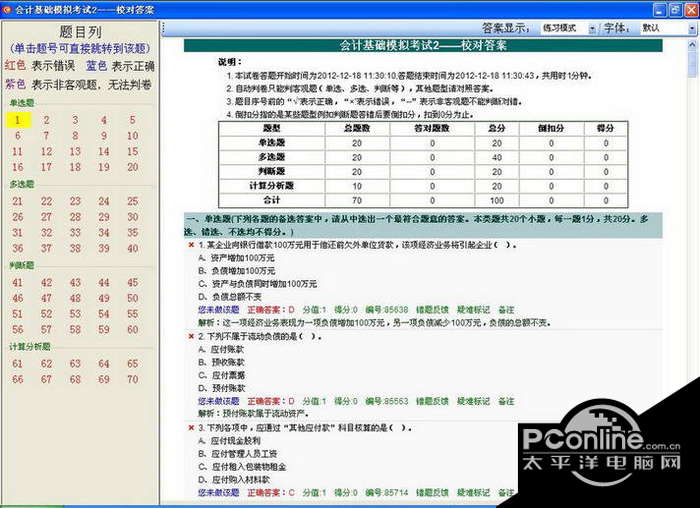The height and width of the screenshot is (508, 700).
Task: Jump to question number 8
Action: click(75, 136)
